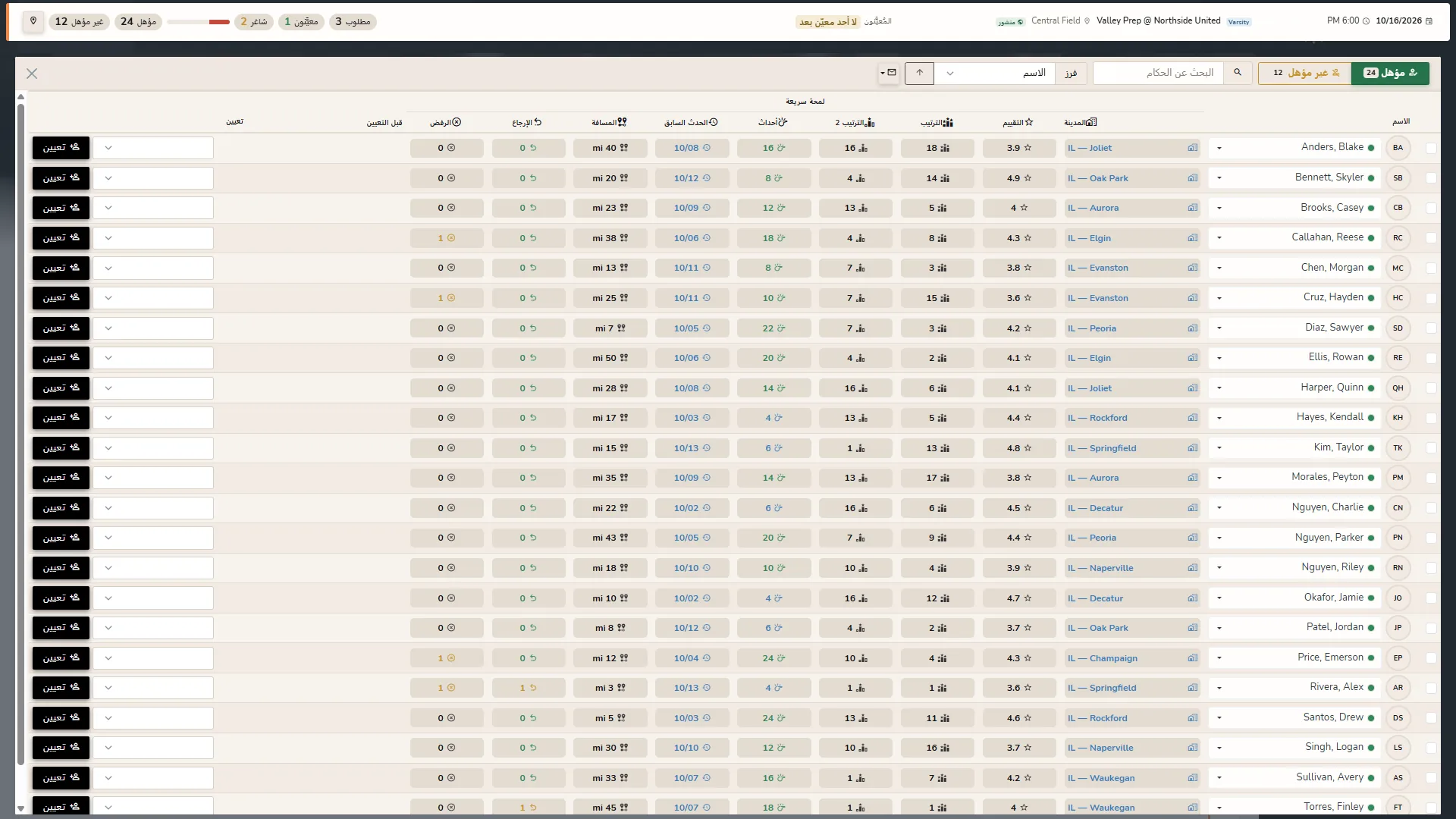Viewport: 1456px width, 819px height.
Task: Click city building icon for Anders, Blake
Action: click(x=1193, y=148)
